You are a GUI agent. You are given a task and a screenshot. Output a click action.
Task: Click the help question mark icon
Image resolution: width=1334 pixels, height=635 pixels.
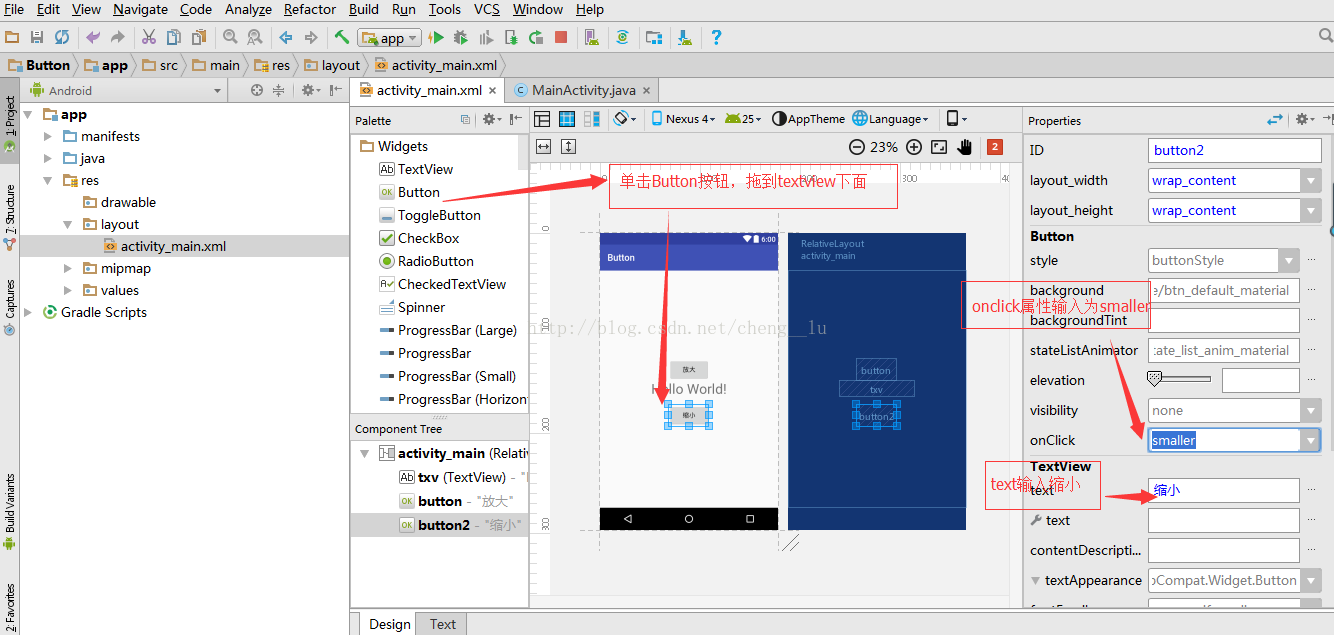(716, 38)
